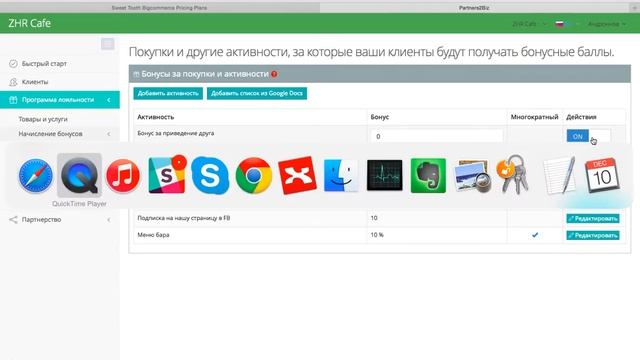Select Начисление бонусов submenu item
Image resolution: width=640 pixels, height=360 pixels.
click(x=50, y=134)
